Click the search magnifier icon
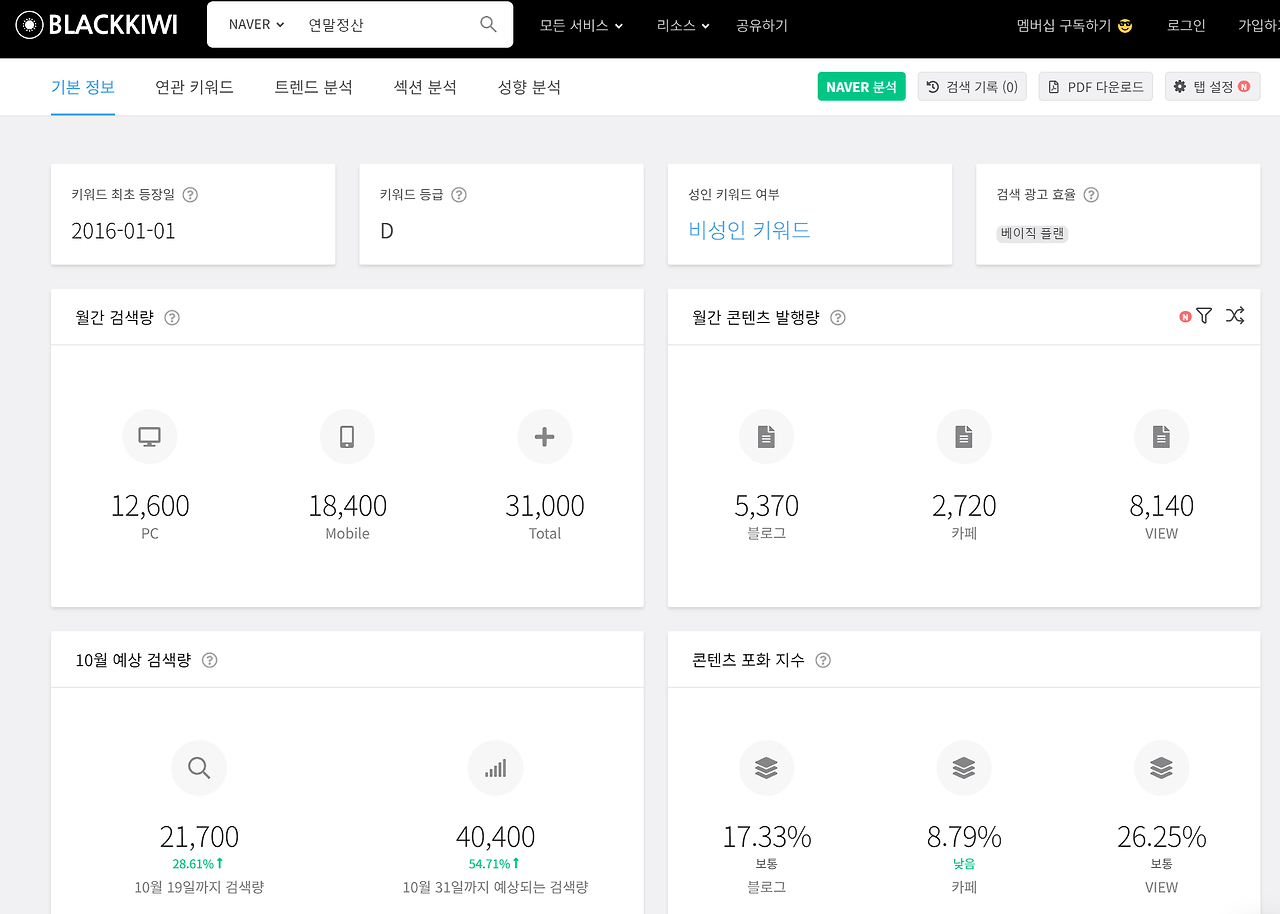Viewport: 1280px width, 914px height. (x=488, y=24)
